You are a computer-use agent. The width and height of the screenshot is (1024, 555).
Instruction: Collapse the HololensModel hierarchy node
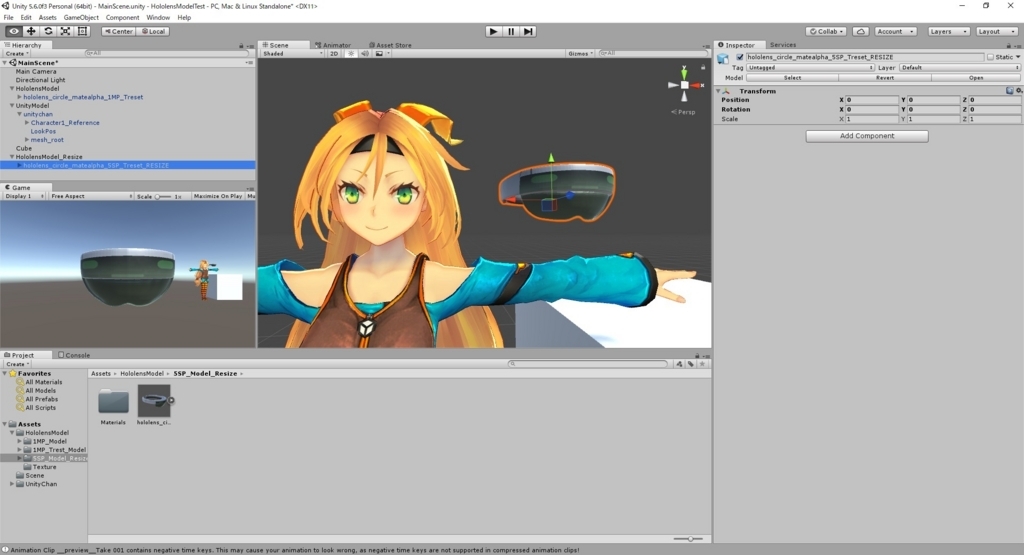point(12,88)
